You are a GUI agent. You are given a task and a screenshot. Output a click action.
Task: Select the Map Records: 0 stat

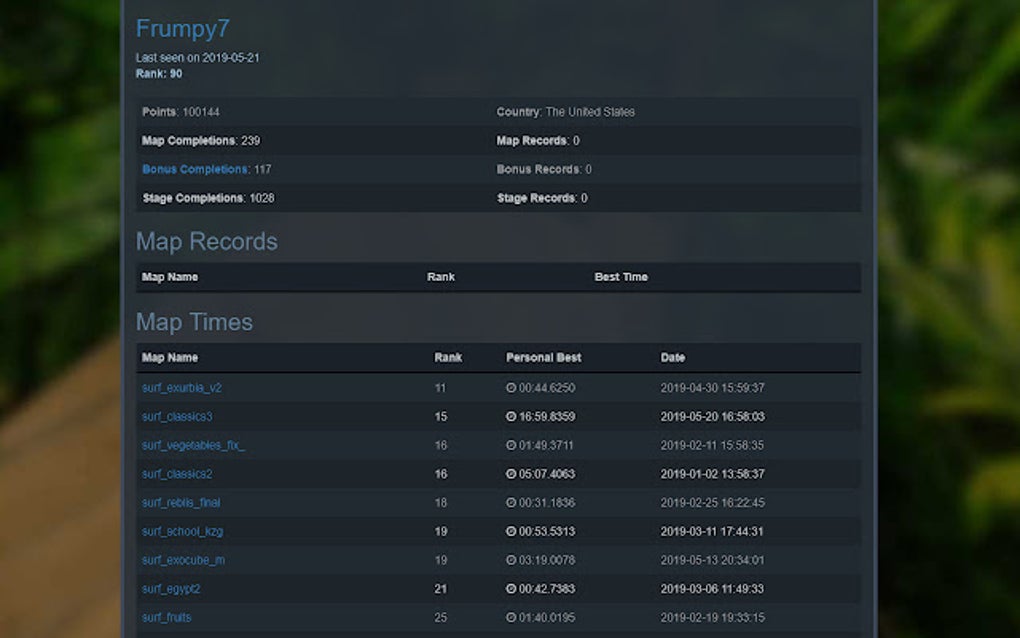pos(538,140)
